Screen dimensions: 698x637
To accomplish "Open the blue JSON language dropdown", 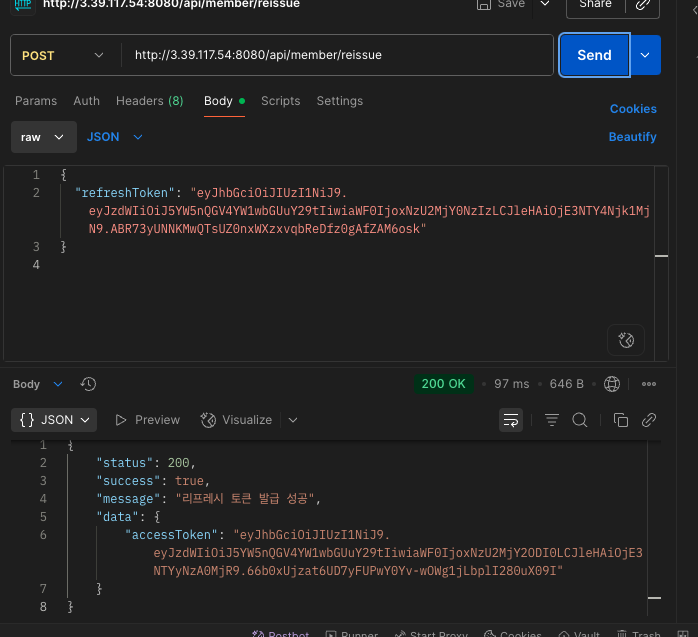I will [114, 137].
